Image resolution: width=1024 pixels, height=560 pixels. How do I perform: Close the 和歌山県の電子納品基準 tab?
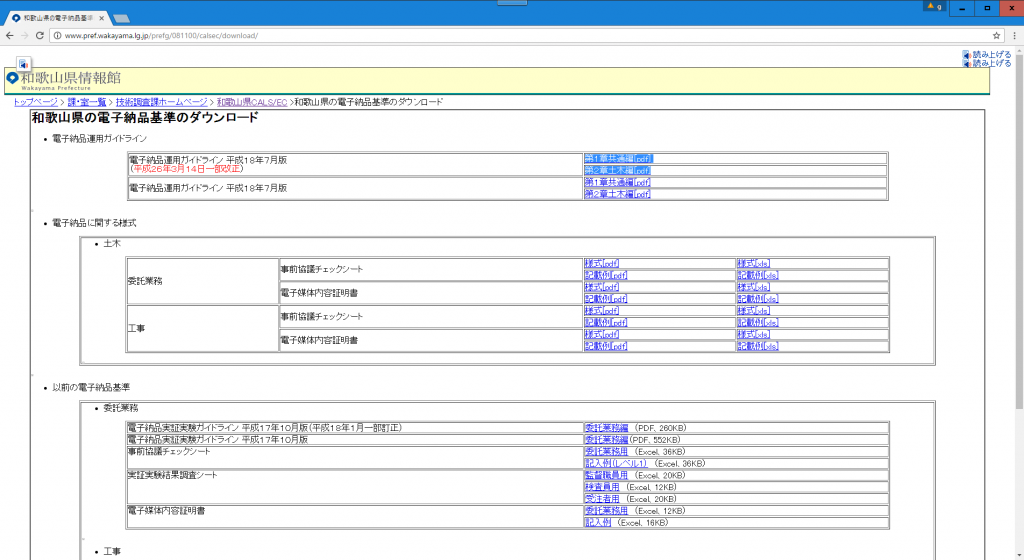coord(101,18)
